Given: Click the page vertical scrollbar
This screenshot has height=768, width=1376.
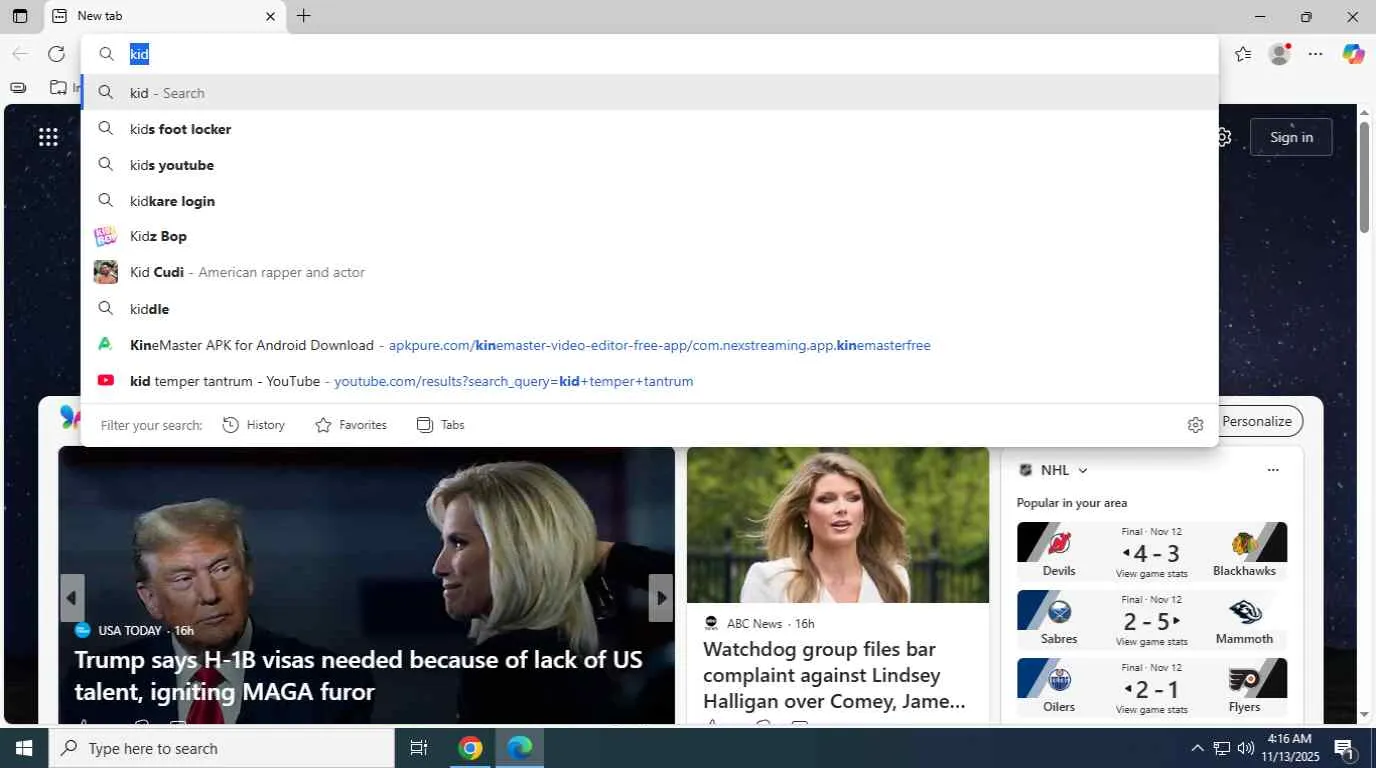Looking at the screenshot, I should pyautogui.click(x=1364, y=179).
